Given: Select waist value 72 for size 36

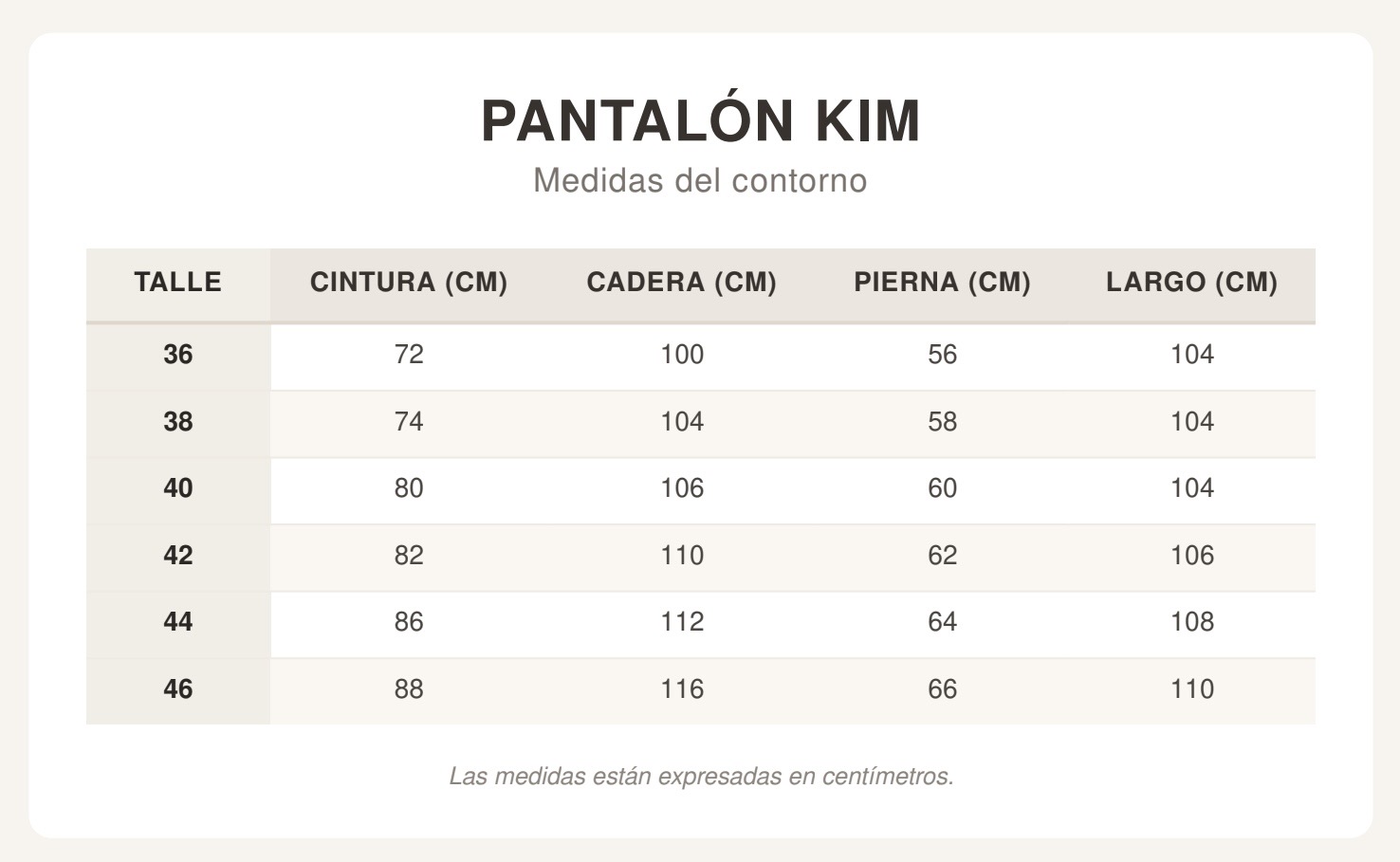Looking at the screenshot, I should tap(409, 355).
